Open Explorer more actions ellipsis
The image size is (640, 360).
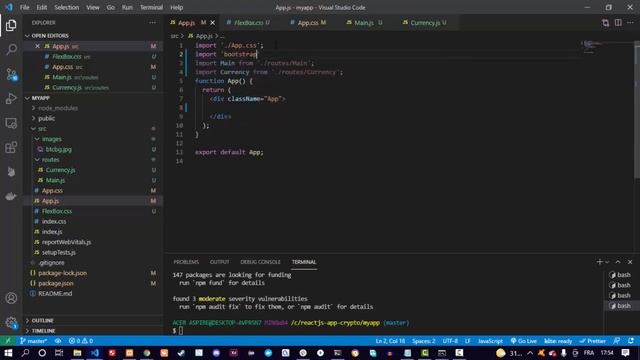pyautogui.click(x=152, y=23)
